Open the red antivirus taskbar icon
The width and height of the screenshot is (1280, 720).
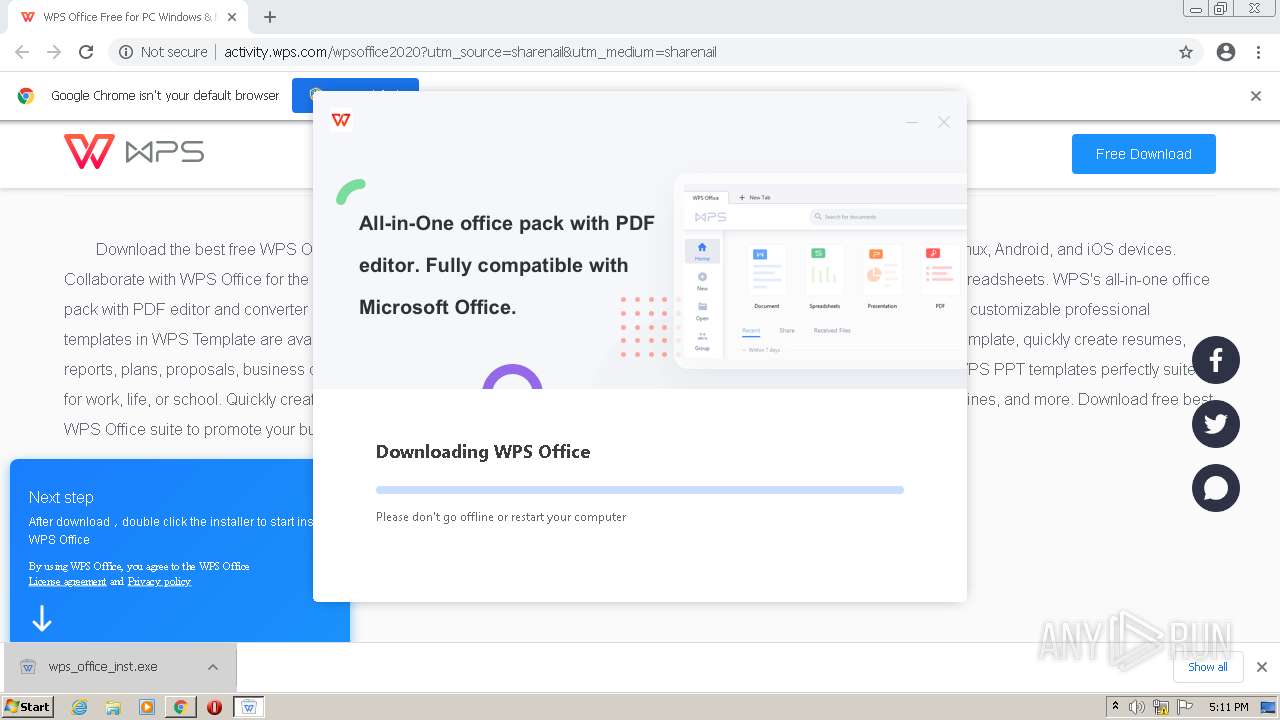coord(214,707)
